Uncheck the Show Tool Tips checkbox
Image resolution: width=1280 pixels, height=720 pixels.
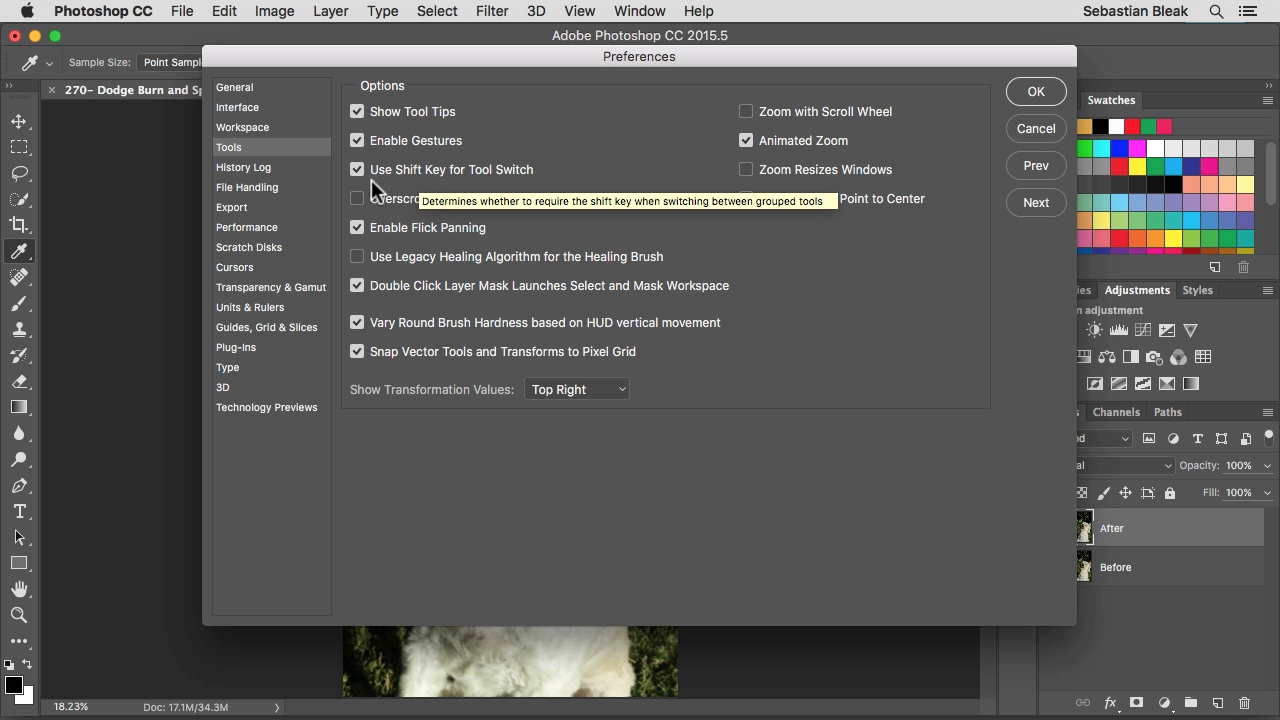[x=357, y=111]
